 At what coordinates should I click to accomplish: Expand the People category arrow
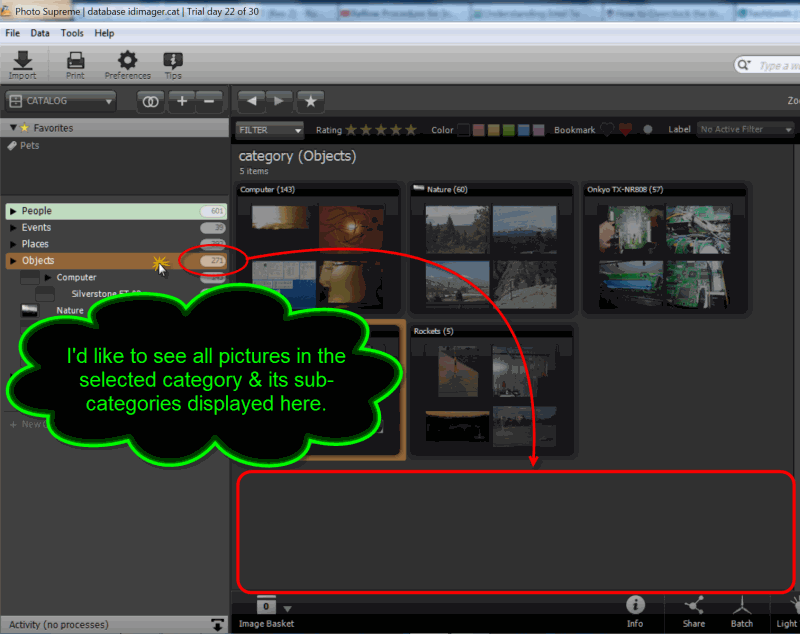tap(13, 211)
